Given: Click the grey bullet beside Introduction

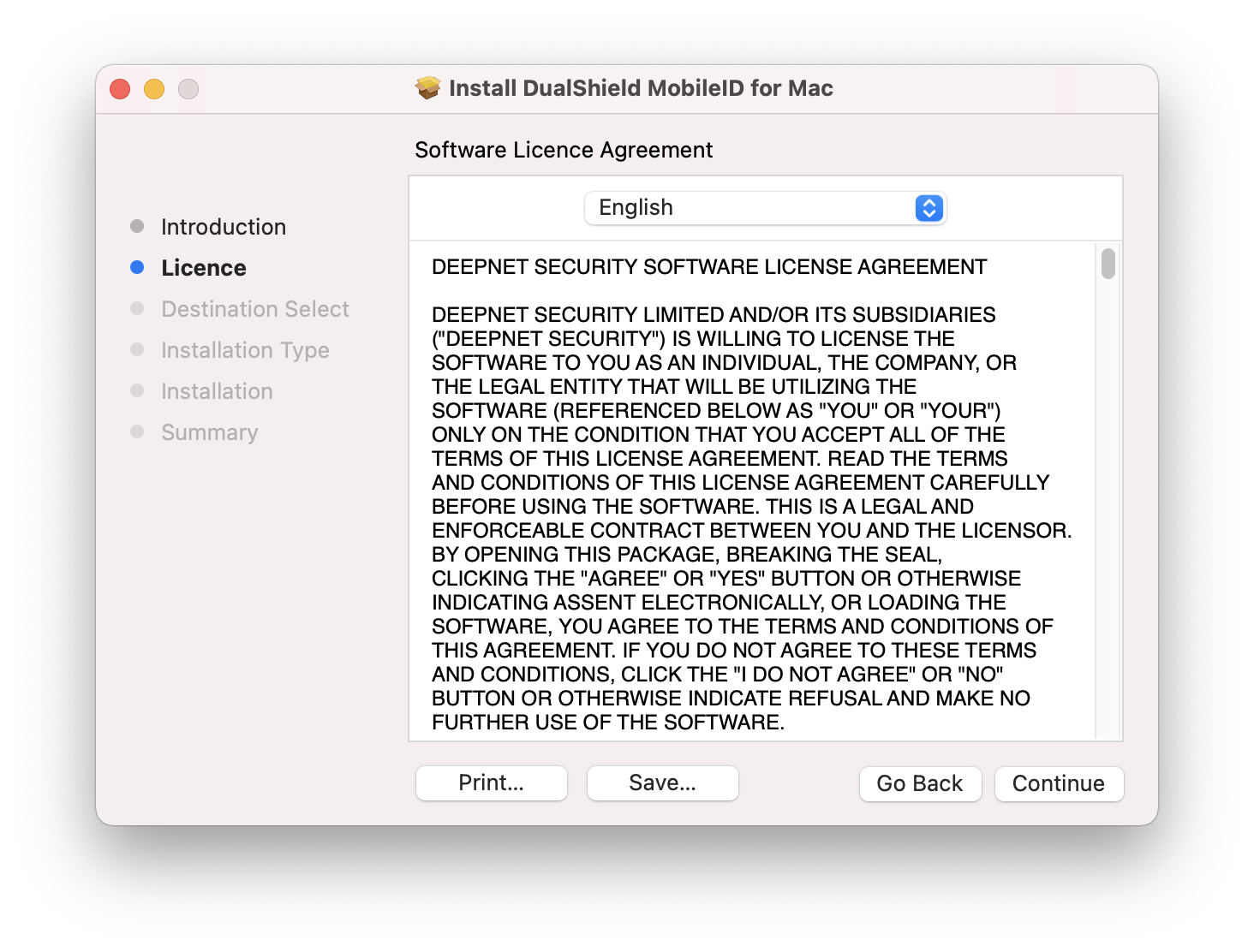Looking at the screenshot, I should point(137,226).
